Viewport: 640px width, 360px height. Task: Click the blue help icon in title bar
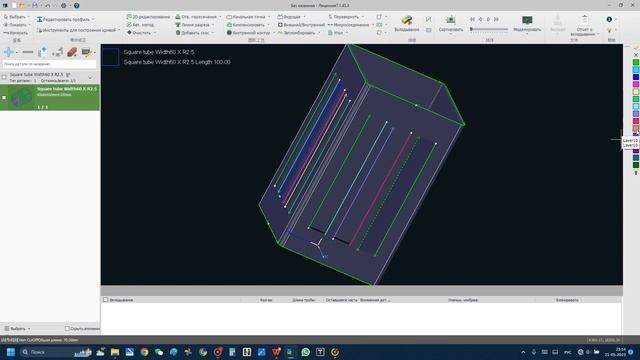(x=76, y=5)
